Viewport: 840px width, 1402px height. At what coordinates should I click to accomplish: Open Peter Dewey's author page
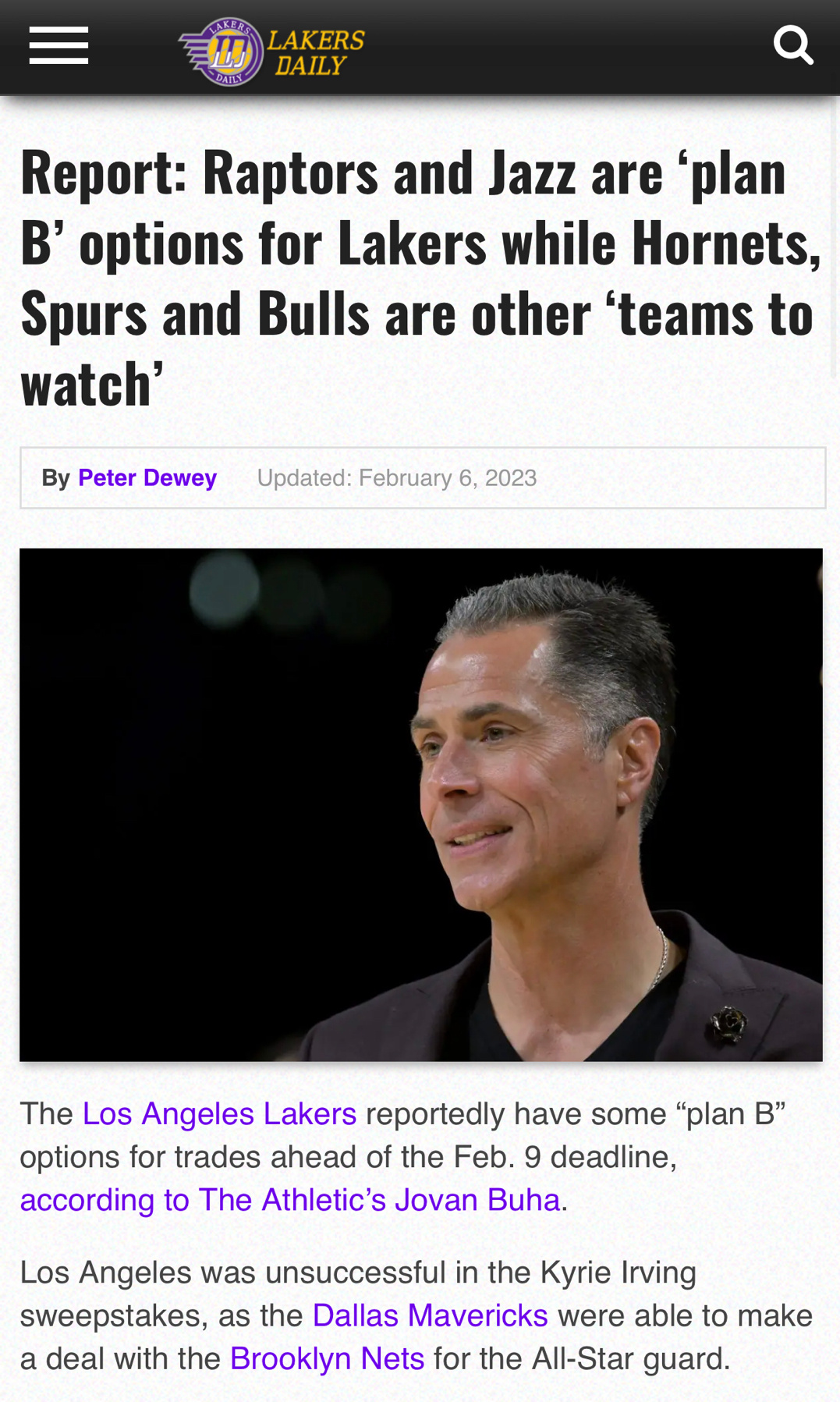click(x=147, y=477)
